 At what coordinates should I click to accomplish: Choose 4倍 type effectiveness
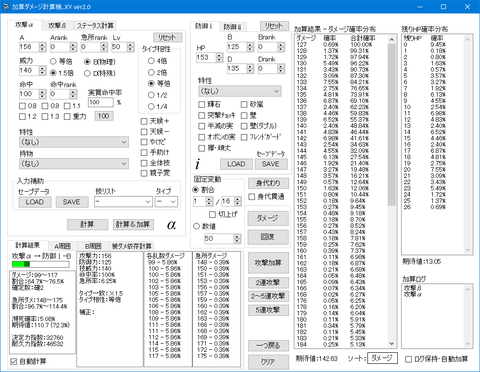click(x=158, y=61)
